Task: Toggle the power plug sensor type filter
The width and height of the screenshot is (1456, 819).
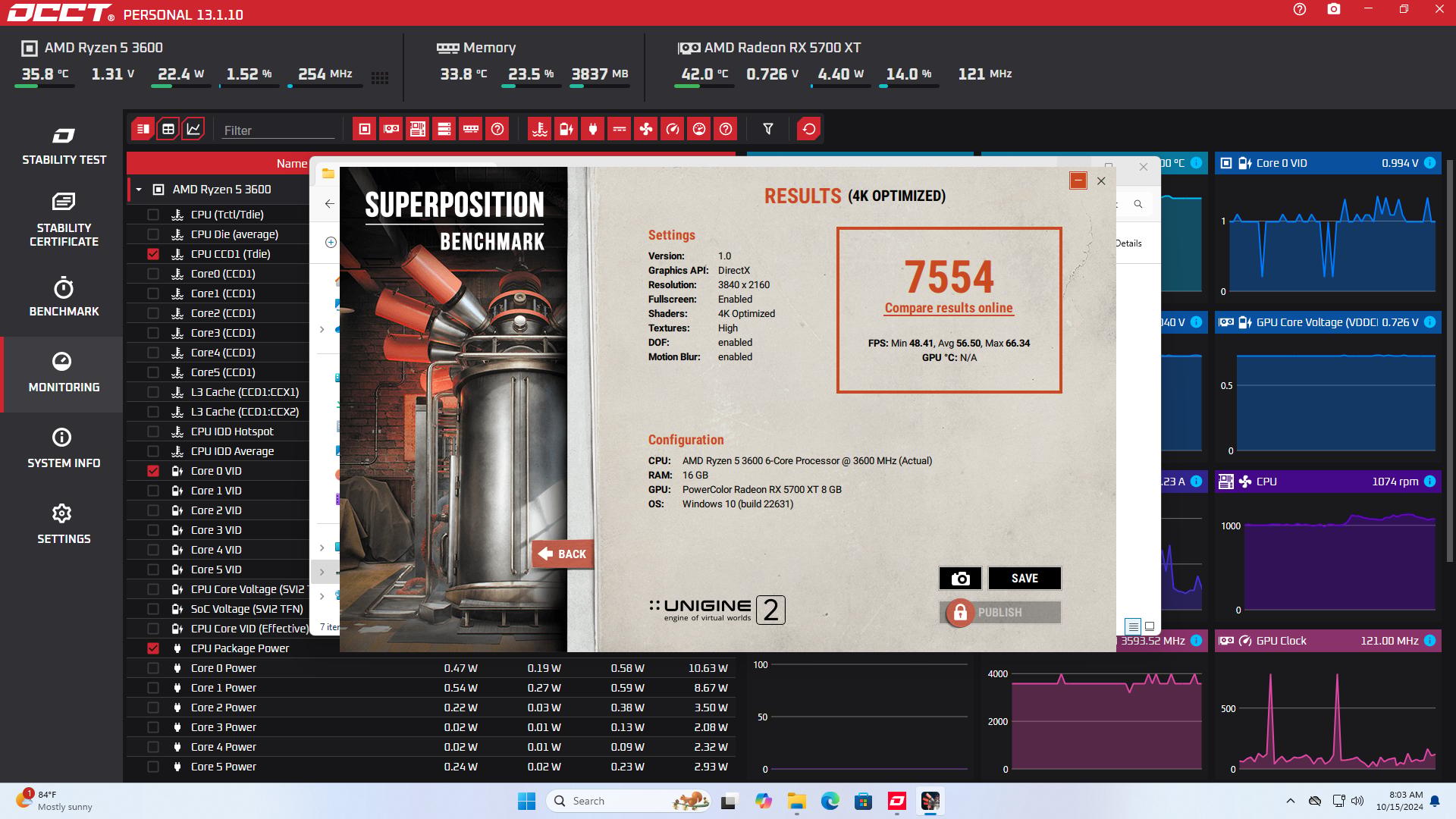Action: click(x=593, y=129)
